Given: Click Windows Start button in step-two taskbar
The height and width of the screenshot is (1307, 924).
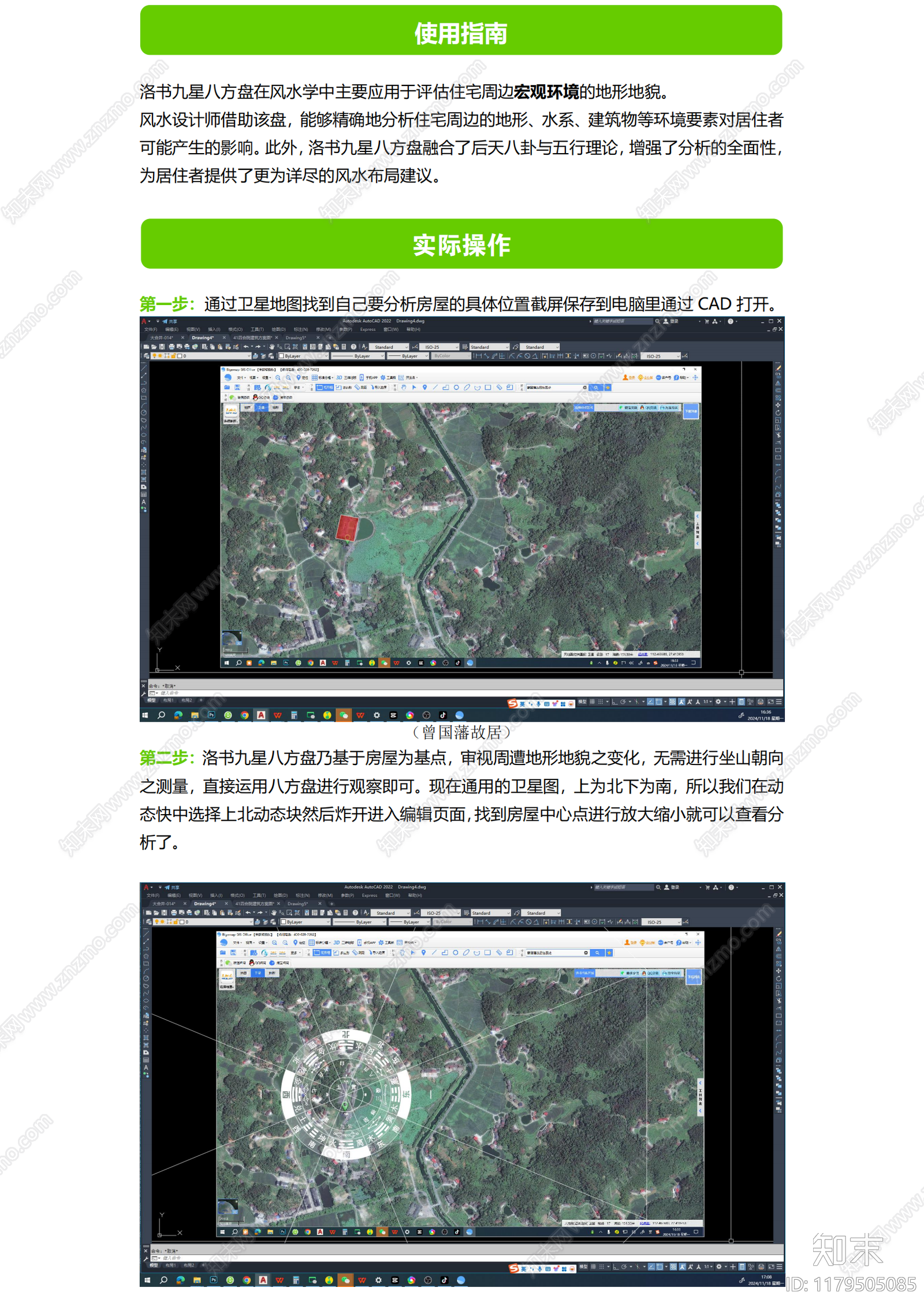Looking at the screenshot, I should 147,1280.
